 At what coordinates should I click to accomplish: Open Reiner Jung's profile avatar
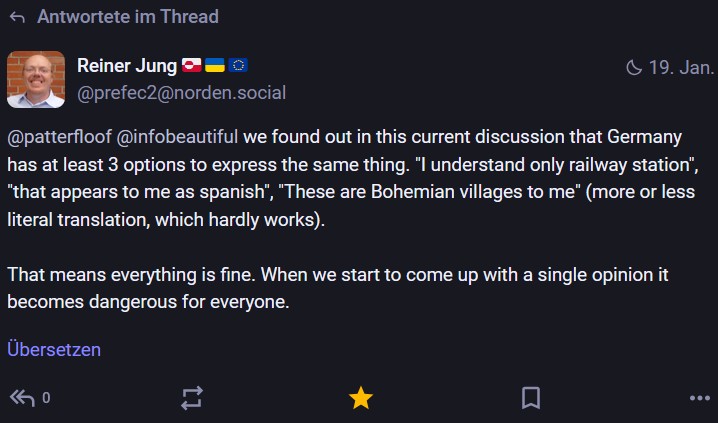[x=36, y=79]
